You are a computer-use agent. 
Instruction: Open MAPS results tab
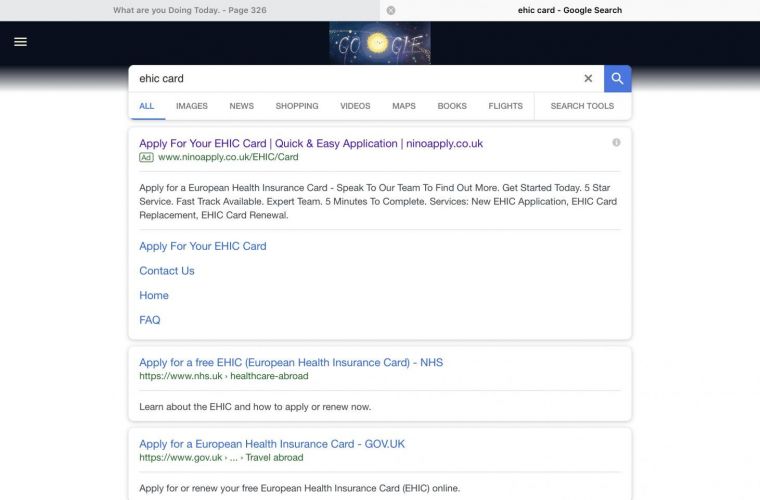pos(404,106)
